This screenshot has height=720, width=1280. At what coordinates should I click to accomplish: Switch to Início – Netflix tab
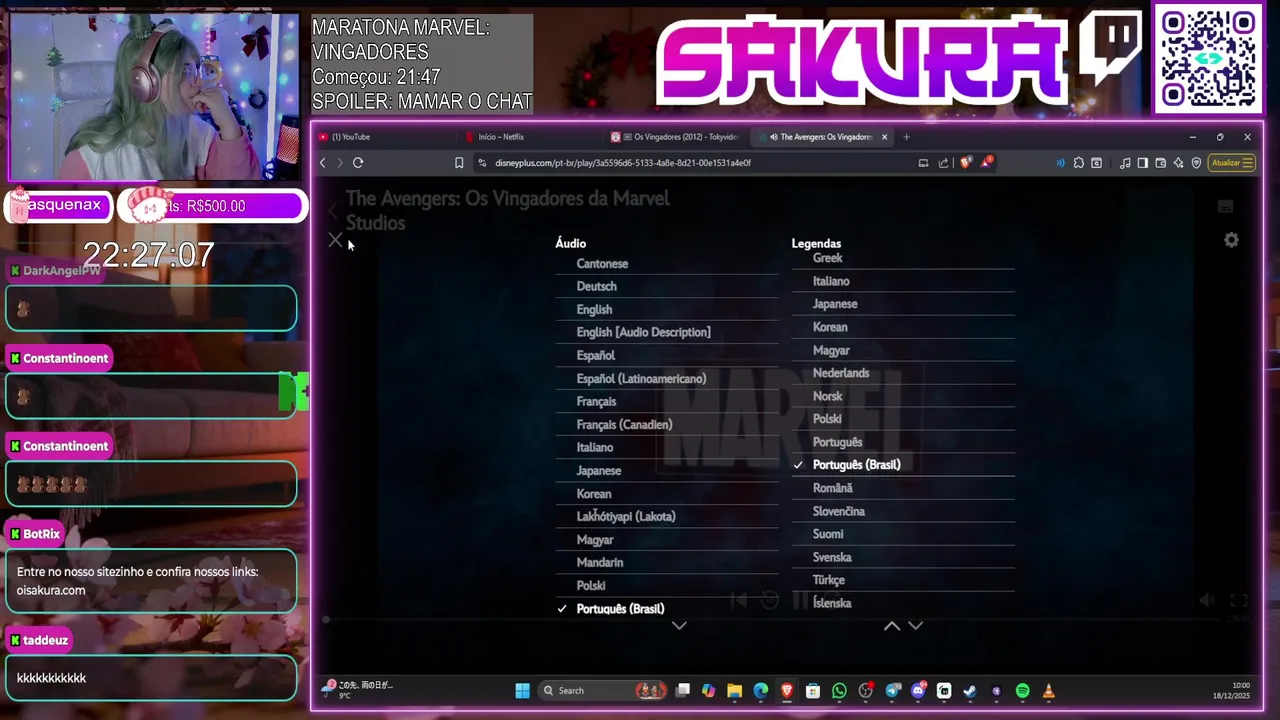click(x=532, y=137)
